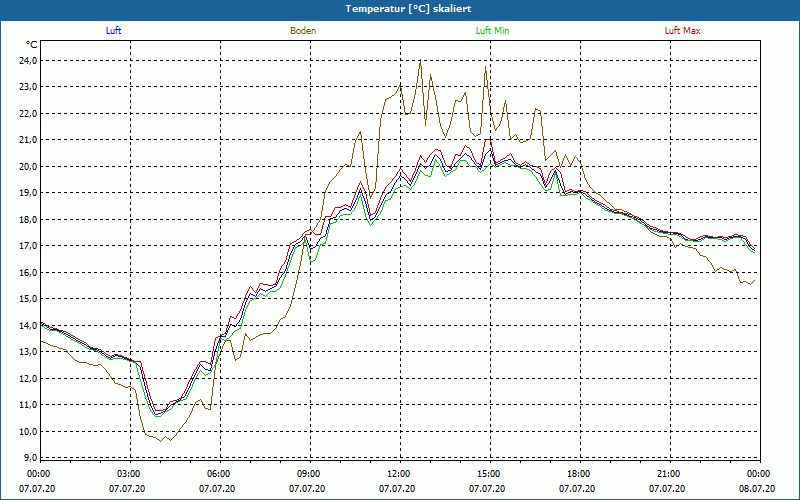This screenshot has width=800, height=500.
Task: Click the 13,0 y-axis label
Action: click(29, 352)
